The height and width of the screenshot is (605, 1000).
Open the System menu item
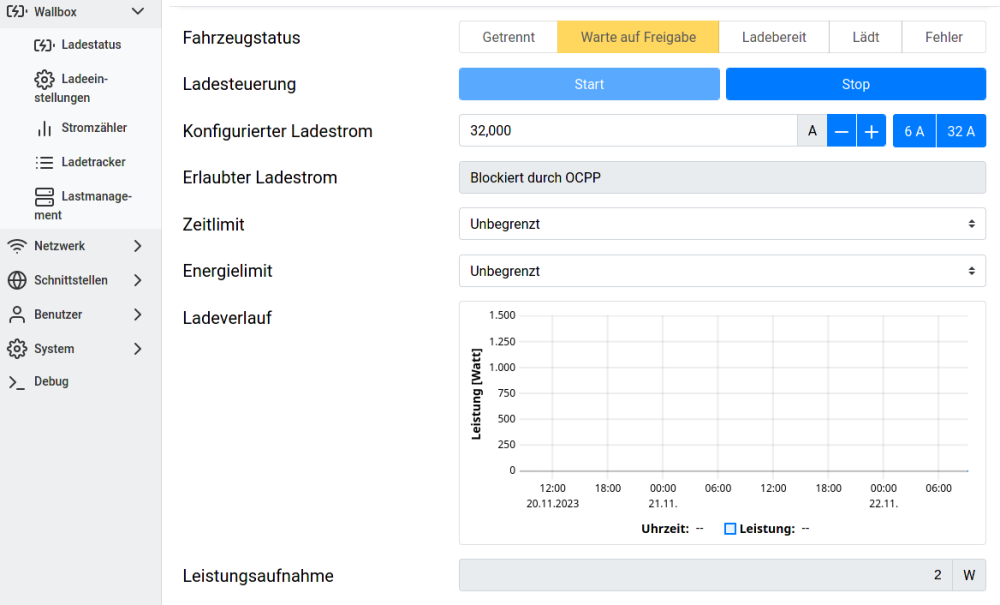click(54, 349)
